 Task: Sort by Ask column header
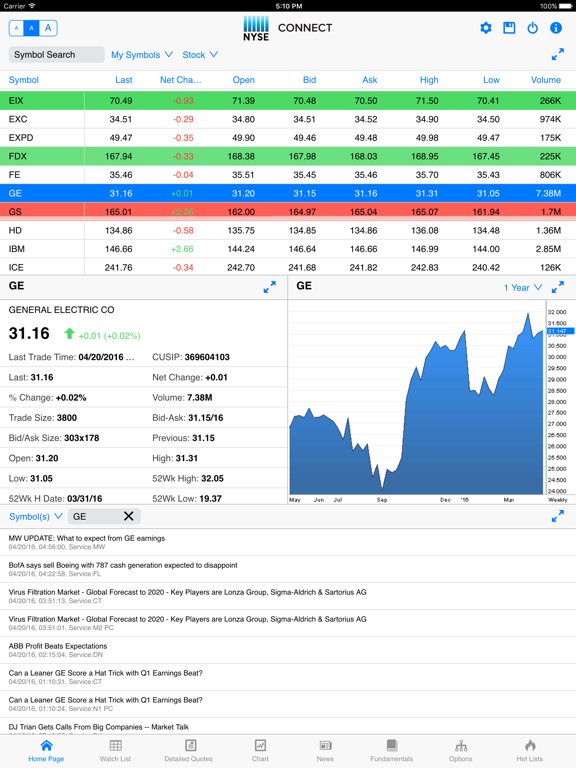pyautogui.click(x=370, y=80)
